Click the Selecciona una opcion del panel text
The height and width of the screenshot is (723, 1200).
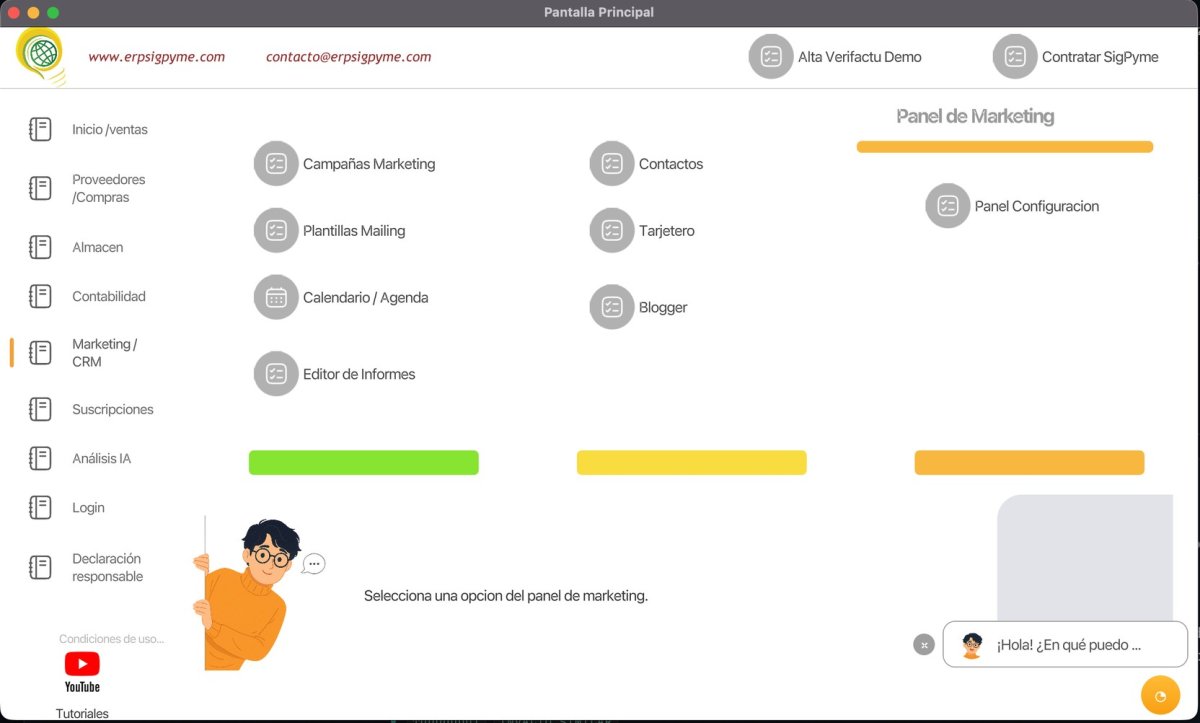(x=506, y=596)
